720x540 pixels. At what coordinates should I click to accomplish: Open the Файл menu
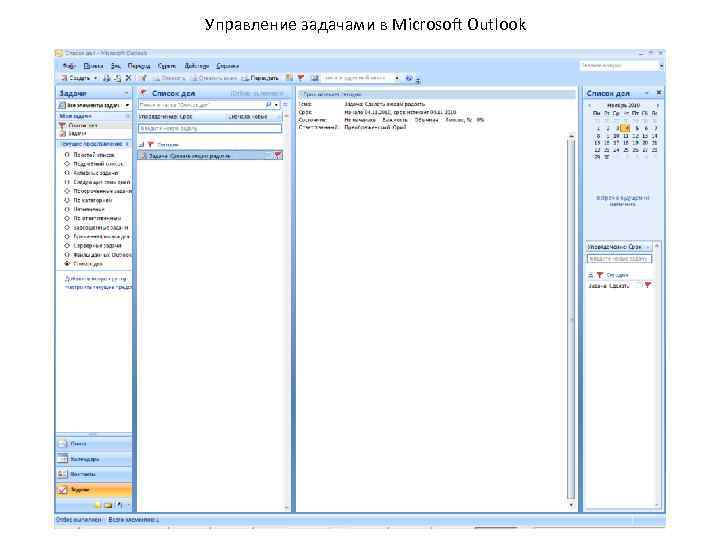click(x=69, y=66)
